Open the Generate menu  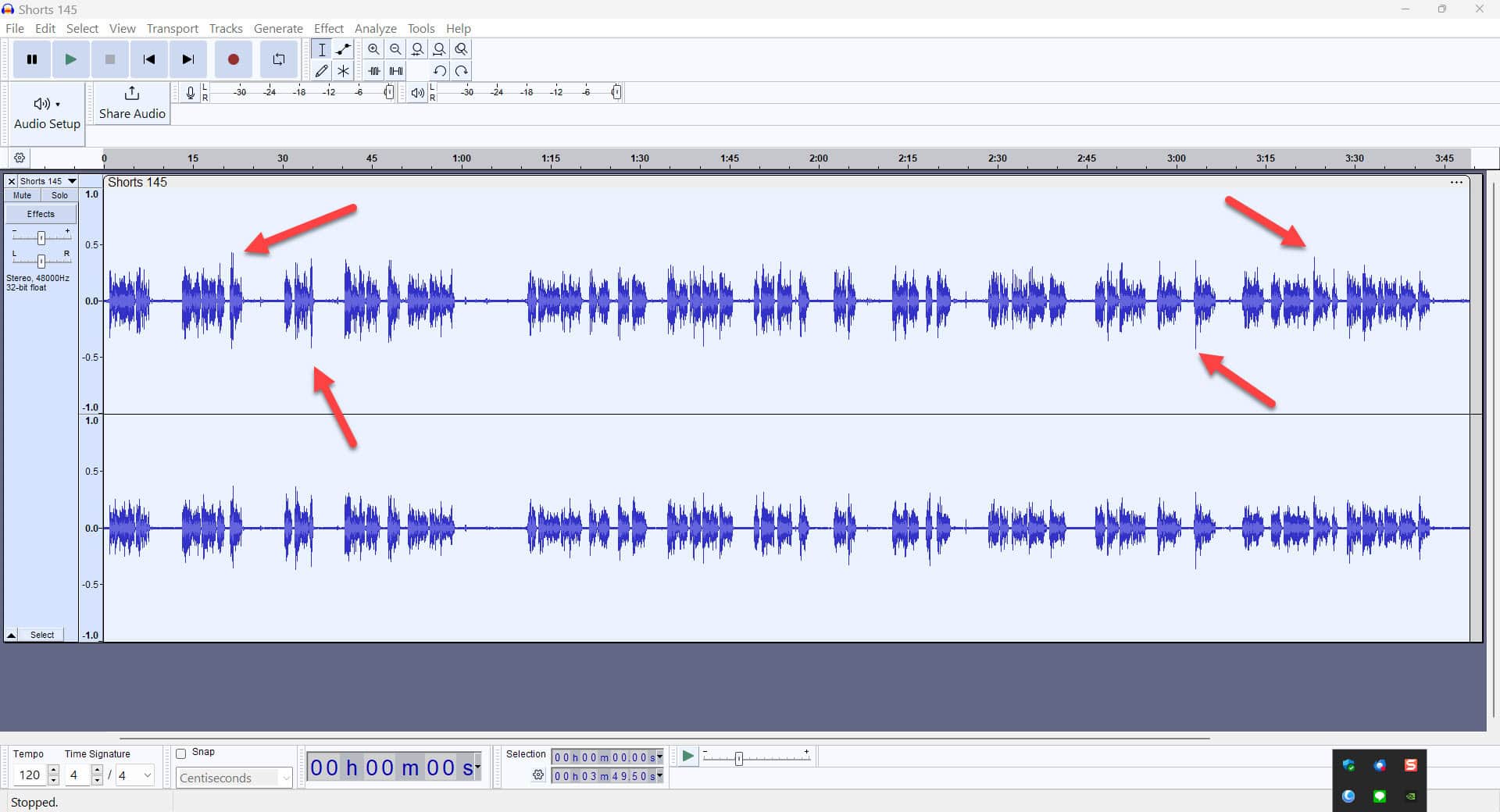coord(278,28)
